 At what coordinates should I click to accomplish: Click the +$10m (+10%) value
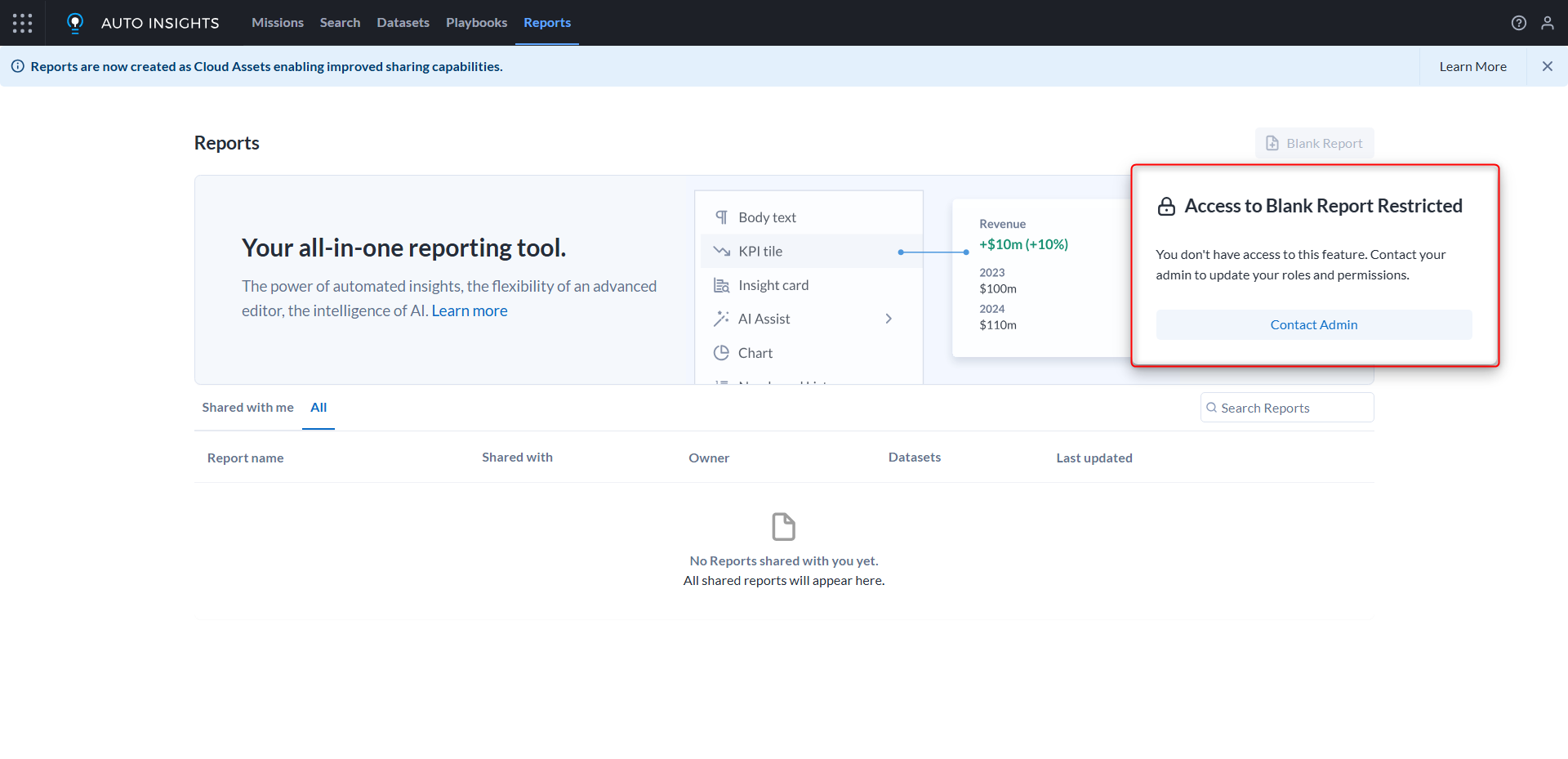coord(1023,244)
